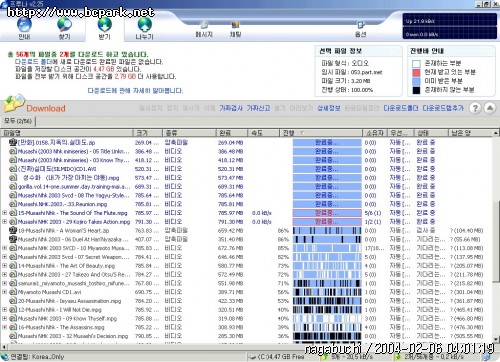This screenshot has height=362, width=500.
Task: Click the video icon of Musashi NHK 33 Reunion.mpg
Action: click(13, 204)
